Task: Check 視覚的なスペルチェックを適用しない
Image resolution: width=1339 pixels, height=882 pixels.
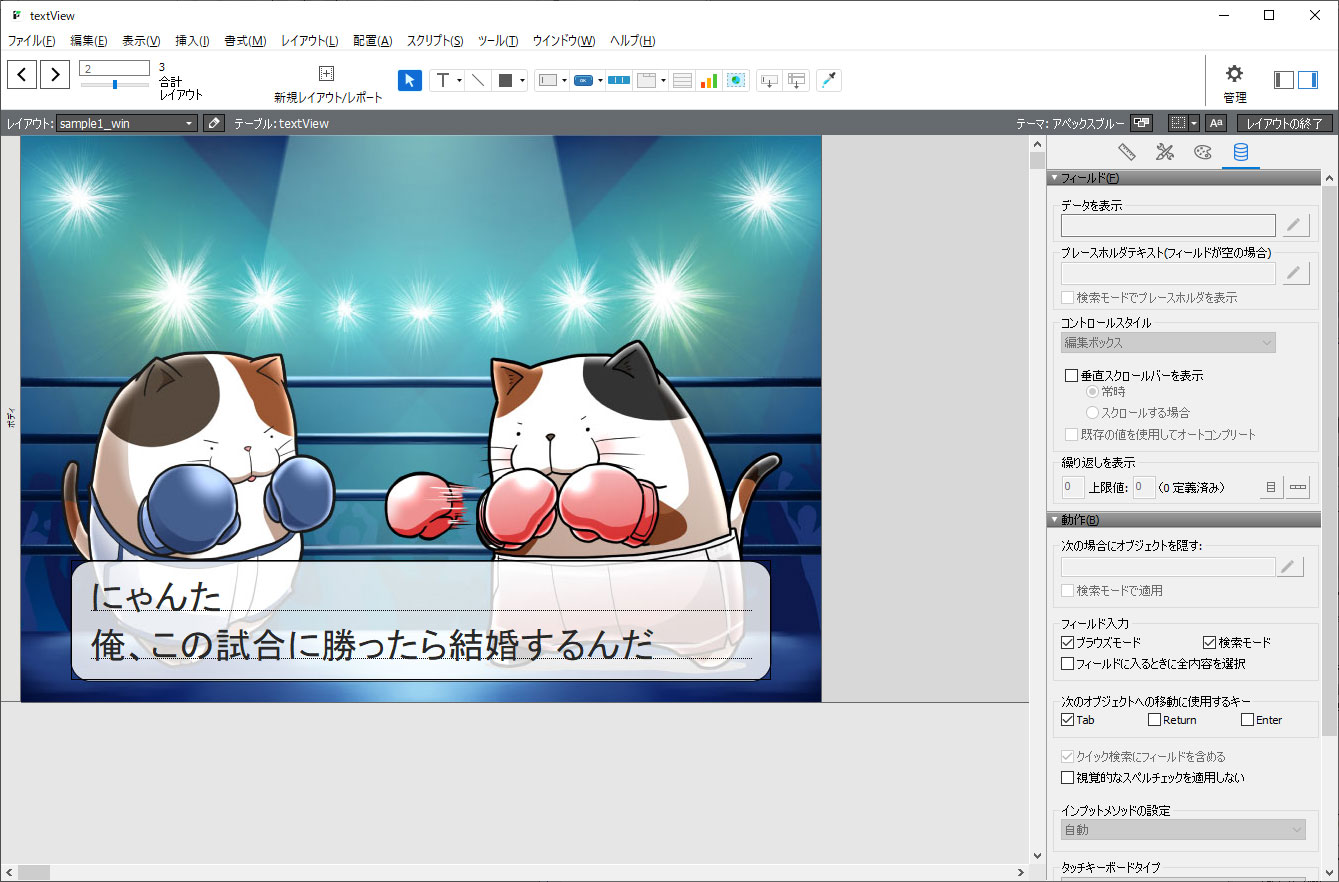Action: (1067, 777)
